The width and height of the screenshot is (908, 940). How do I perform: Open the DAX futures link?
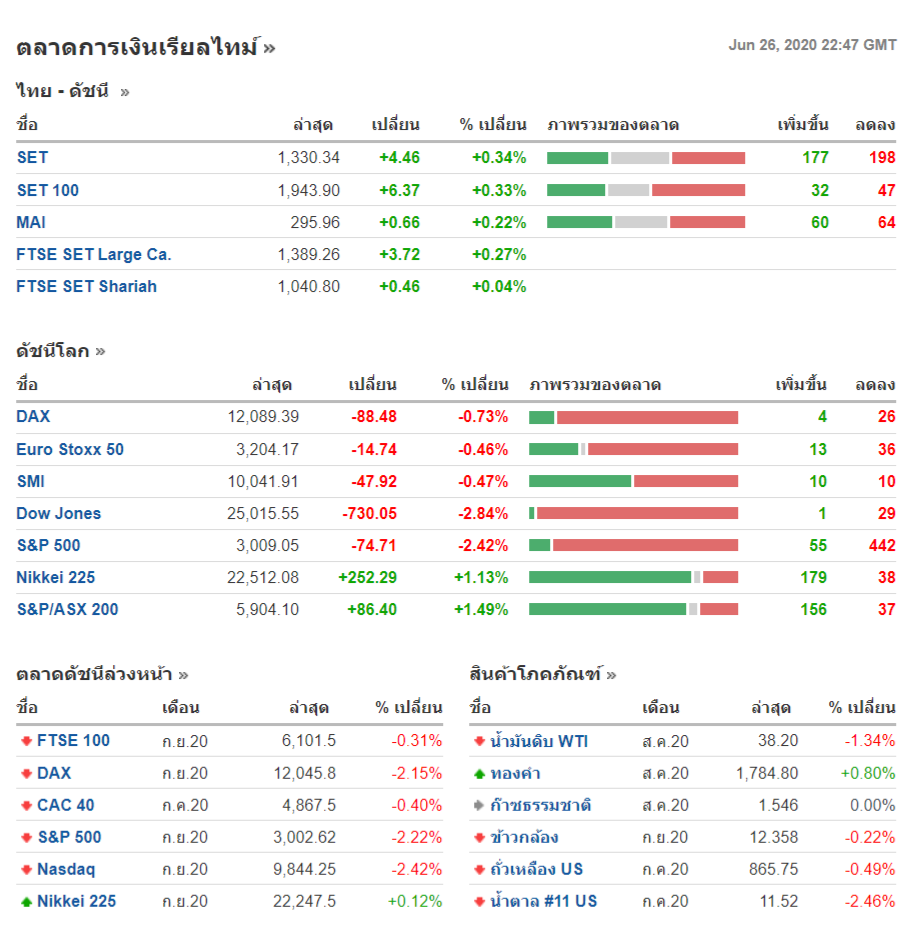[x=55, y=773]
